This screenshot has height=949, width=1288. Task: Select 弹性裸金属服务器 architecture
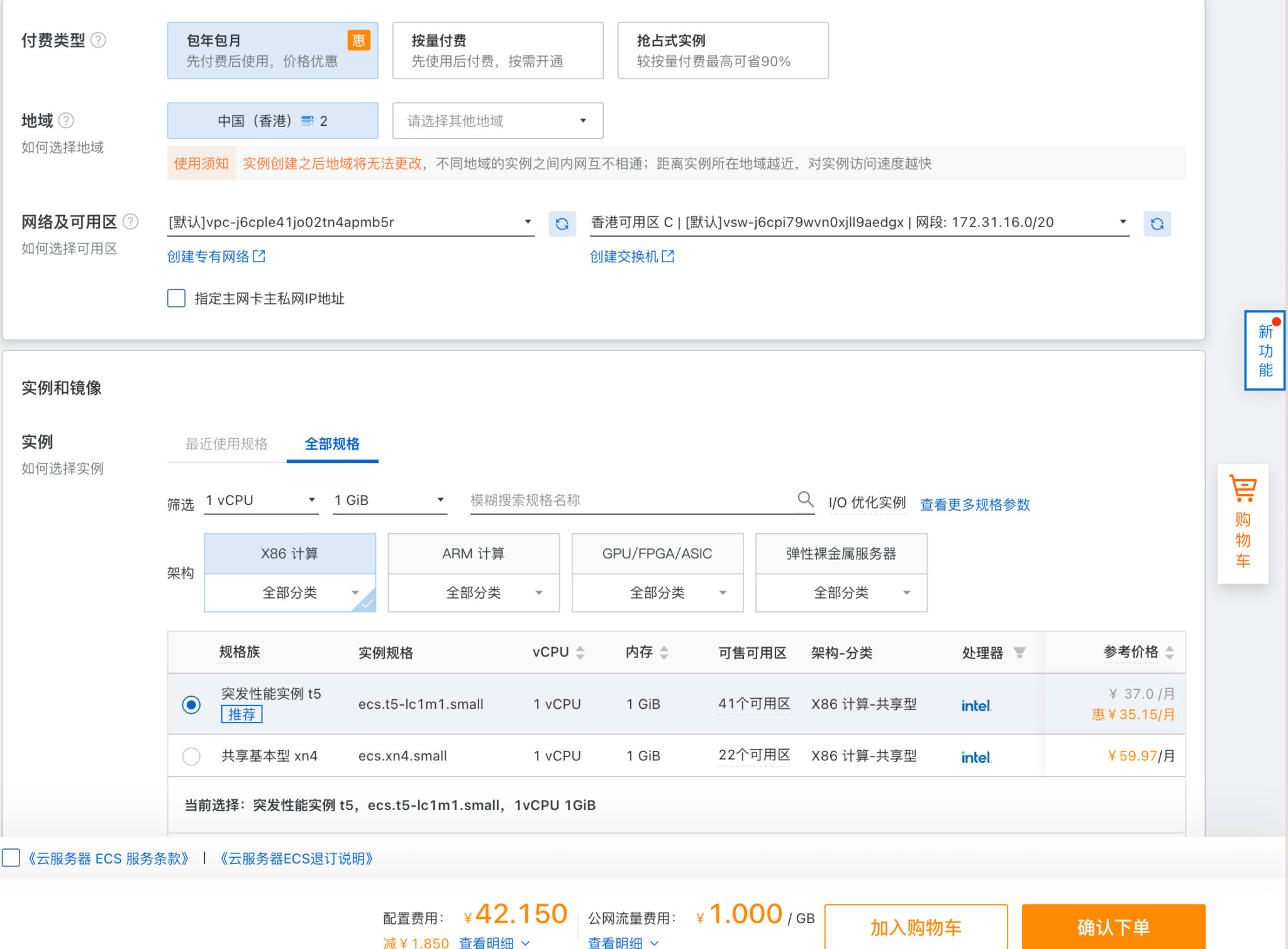click(x=841, y=553)
